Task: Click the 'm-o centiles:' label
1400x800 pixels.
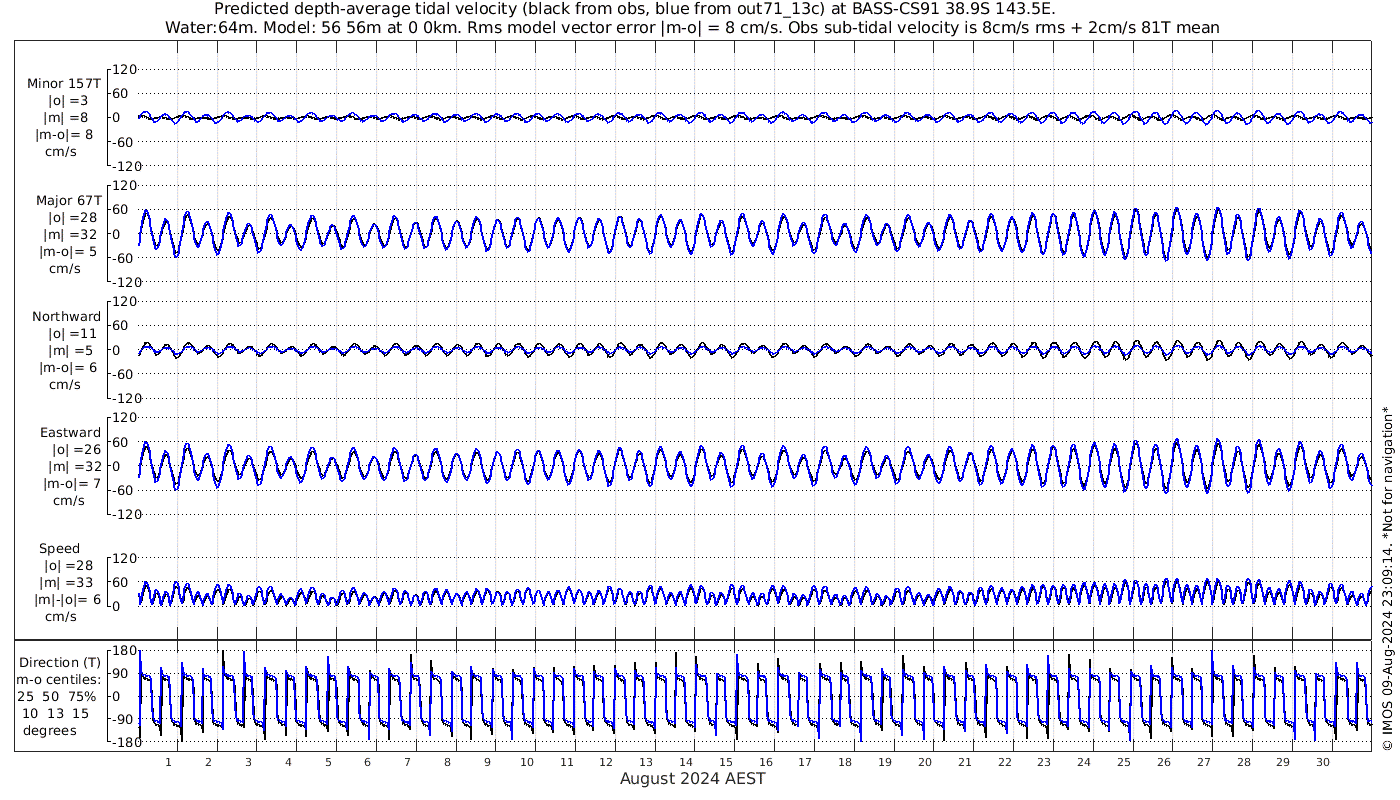Action: coord(58,679)
